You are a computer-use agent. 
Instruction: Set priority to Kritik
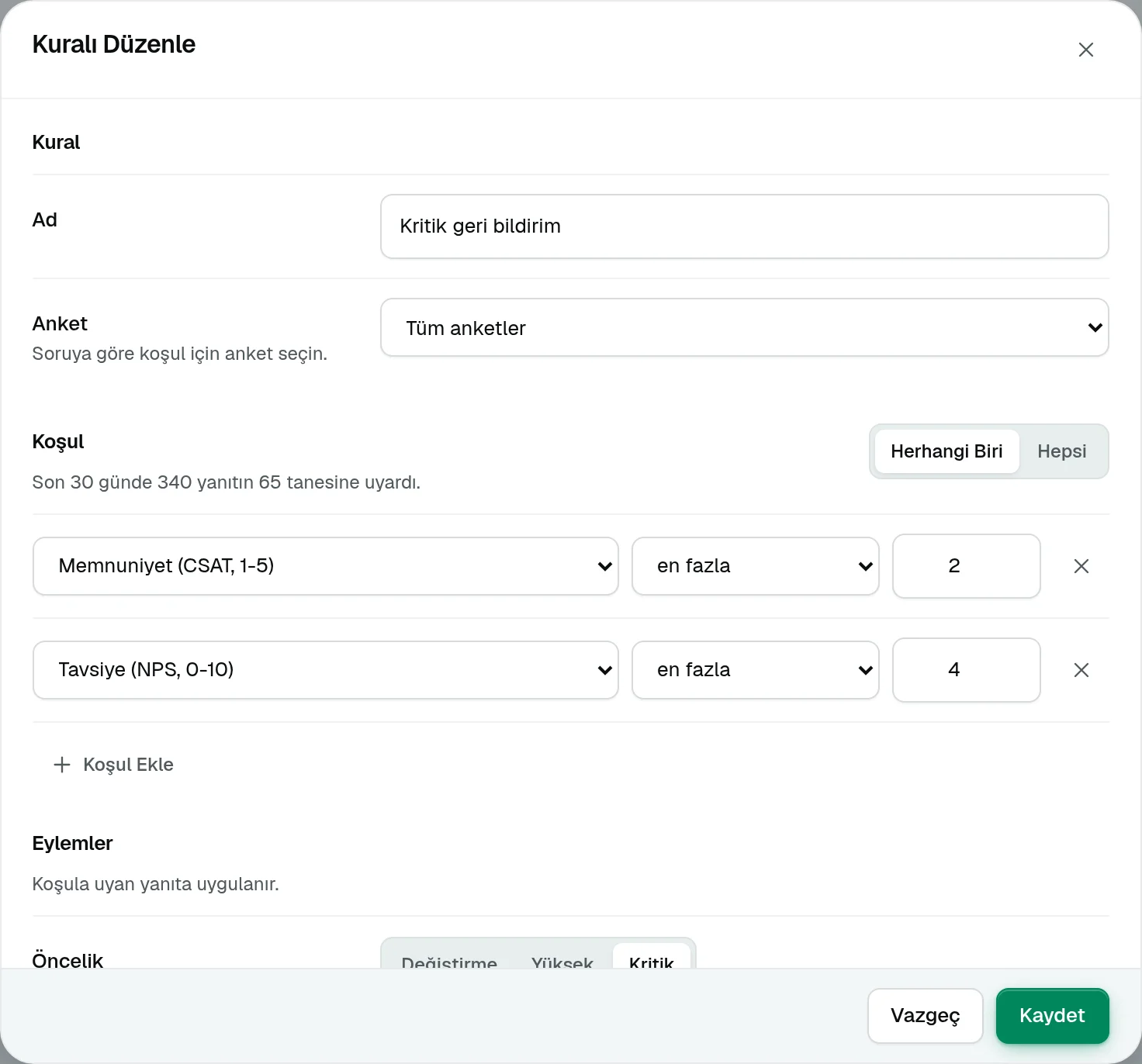pos(651,957)
